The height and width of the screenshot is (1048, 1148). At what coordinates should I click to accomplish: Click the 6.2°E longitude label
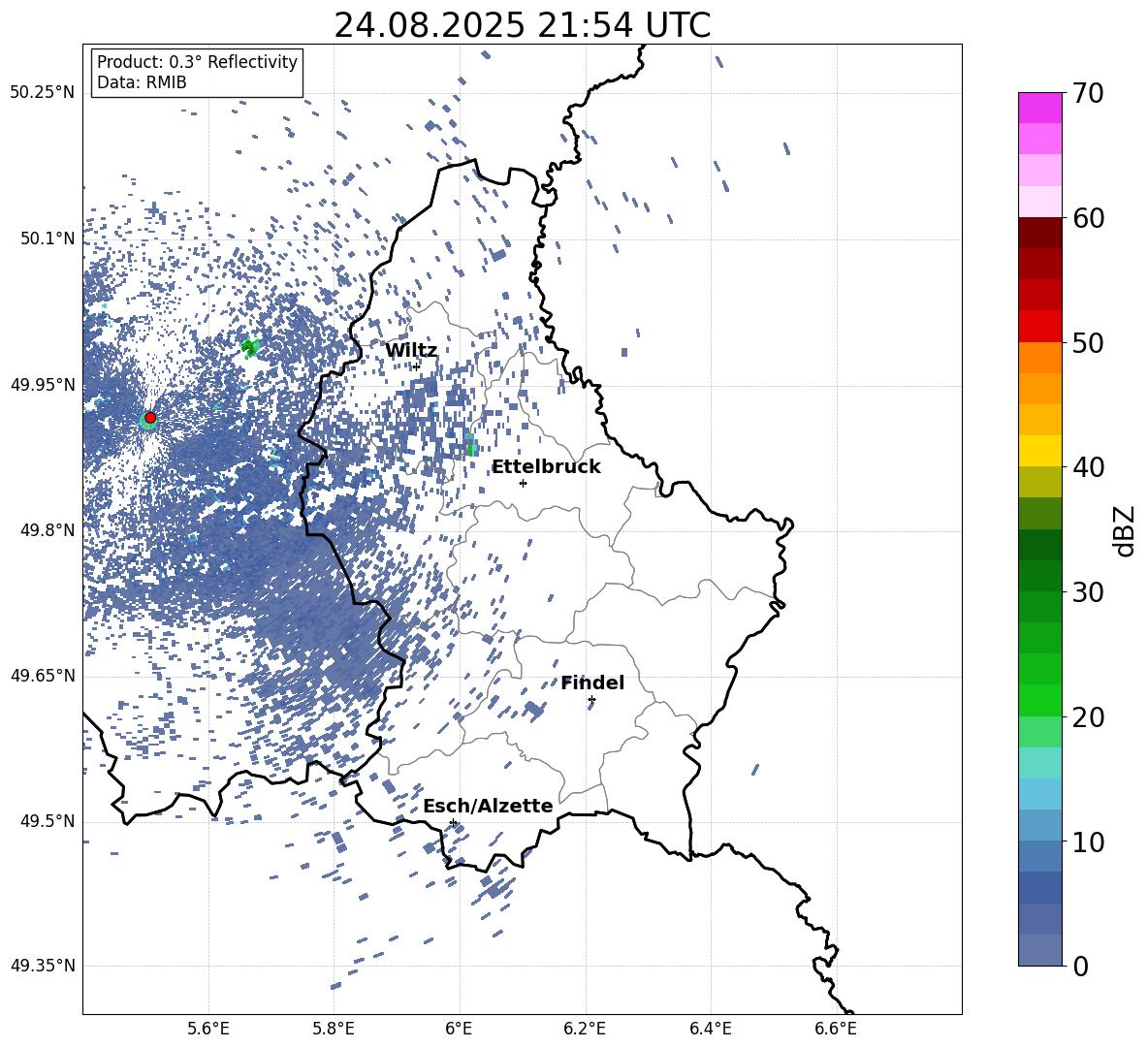click(x=585, y=1030)
